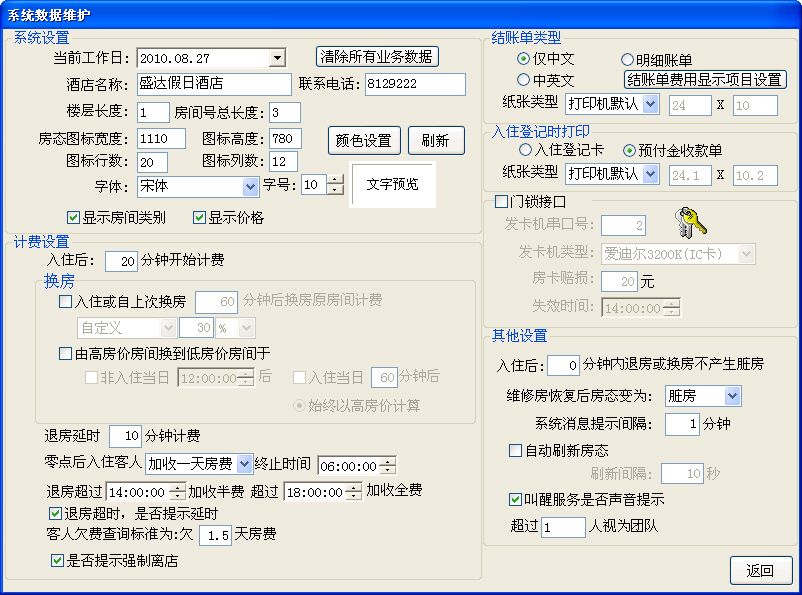Viewport: 802px width, 595px height.
Task: Click 房间号总长度 input field
Action: [285, 113]
